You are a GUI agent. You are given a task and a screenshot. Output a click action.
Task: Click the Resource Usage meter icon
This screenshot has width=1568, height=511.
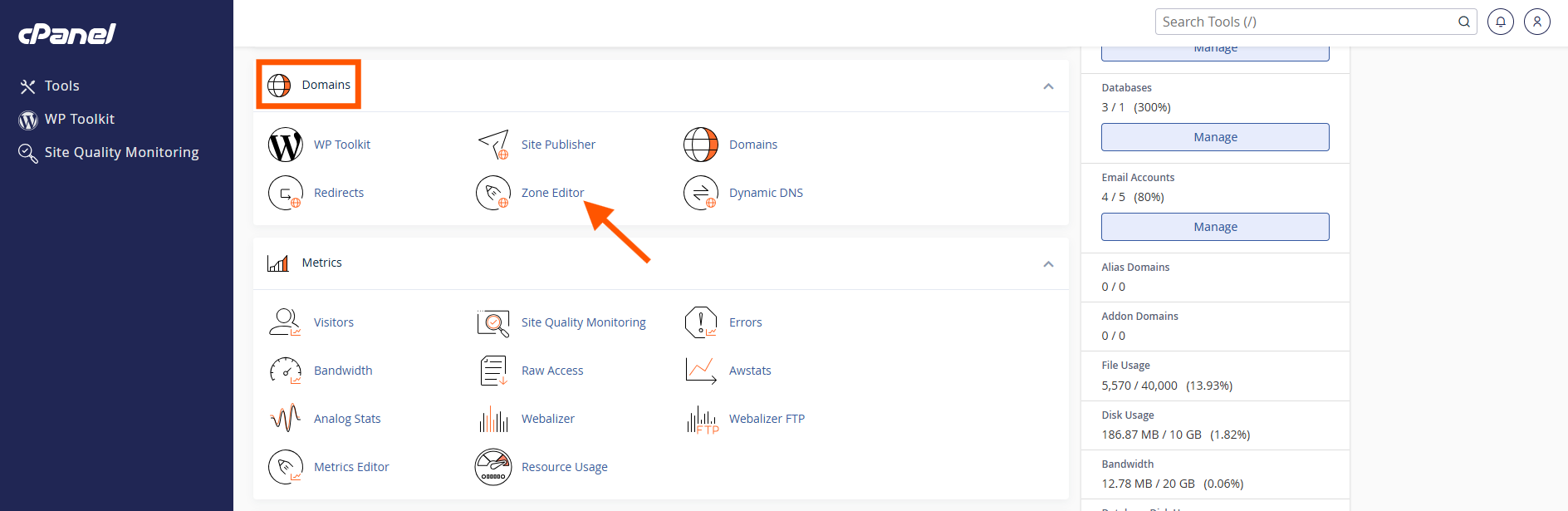pyautogui.click(x=493, y=467)
